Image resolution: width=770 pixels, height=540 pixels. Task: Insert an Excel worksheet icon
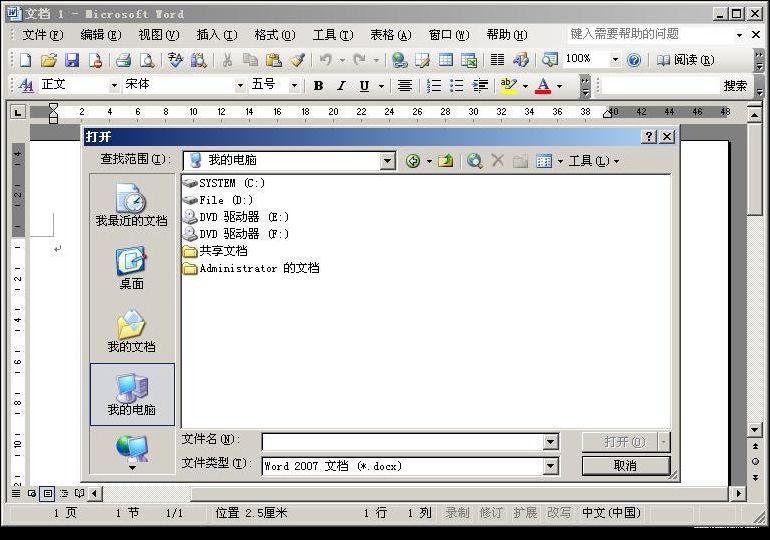tap(469, 60)
